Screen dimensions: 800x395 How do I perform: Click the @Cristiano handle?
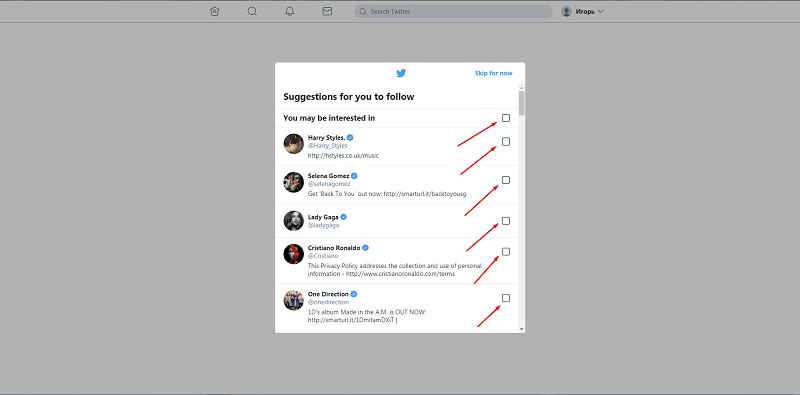coord(323,256)
